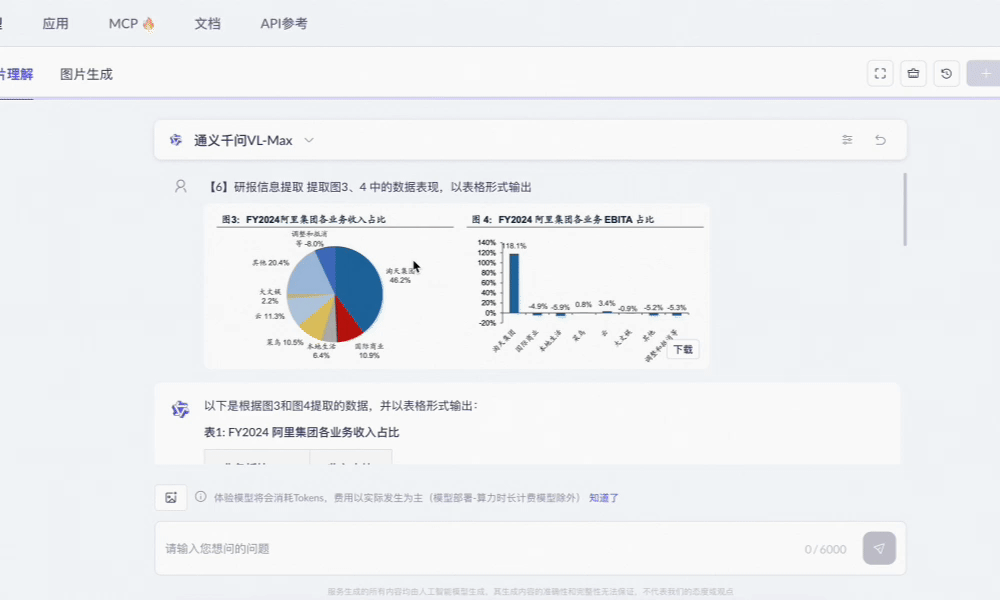
Task: Click the 下载 button on chart image
Action: (x=683, y=349)
